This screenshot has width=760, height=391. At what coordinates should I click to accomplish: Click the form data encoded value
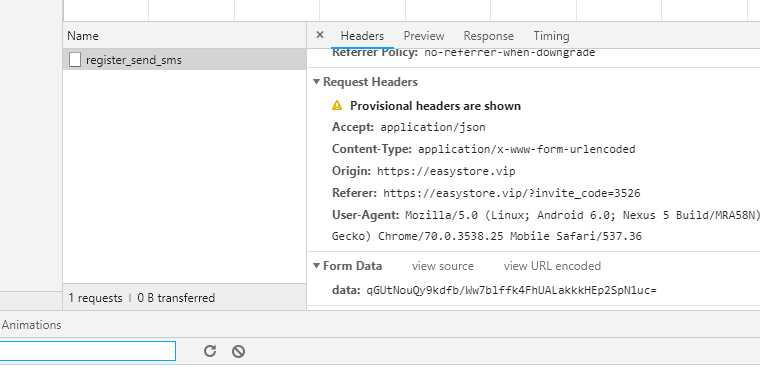511,290
